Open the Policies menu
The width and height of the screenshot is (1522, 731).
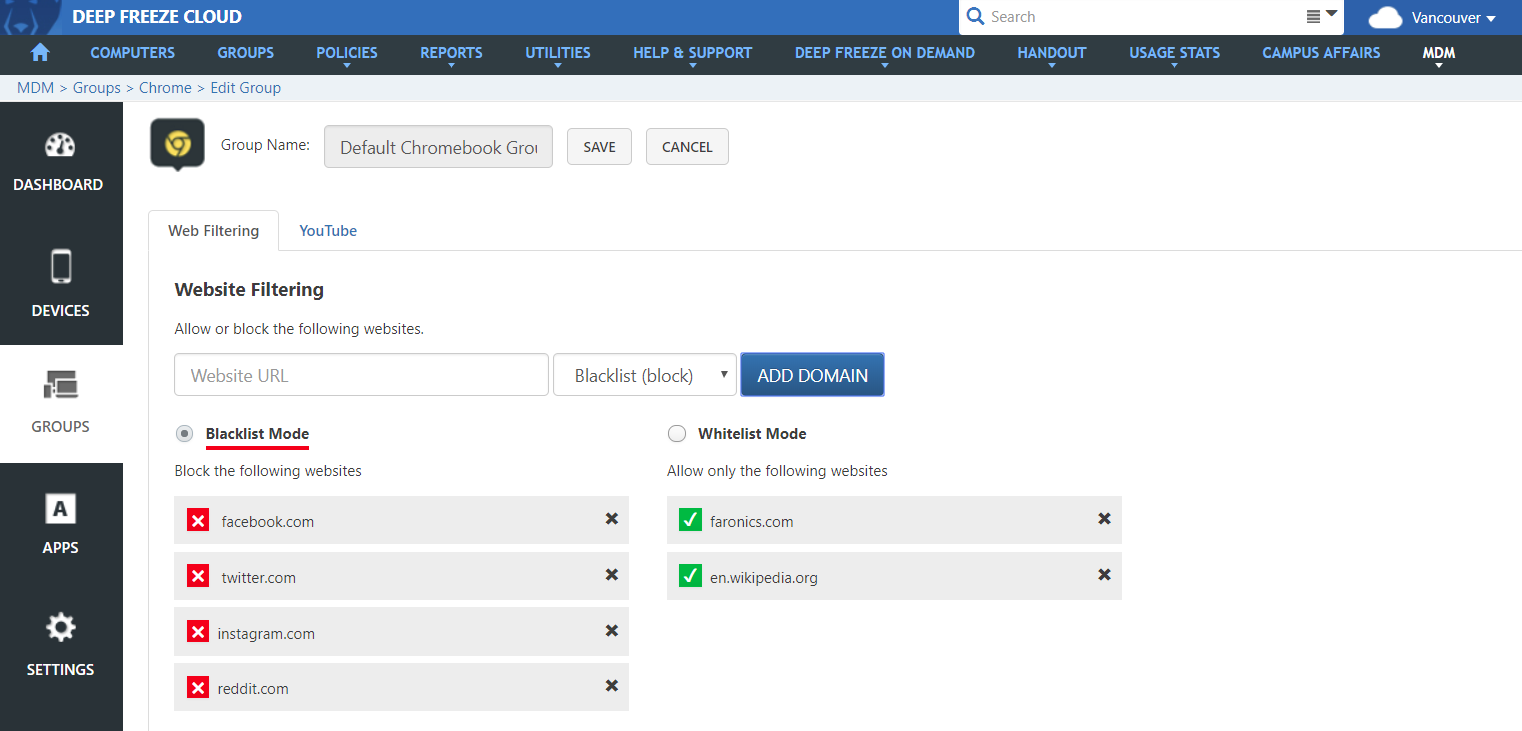coord(347,53)
